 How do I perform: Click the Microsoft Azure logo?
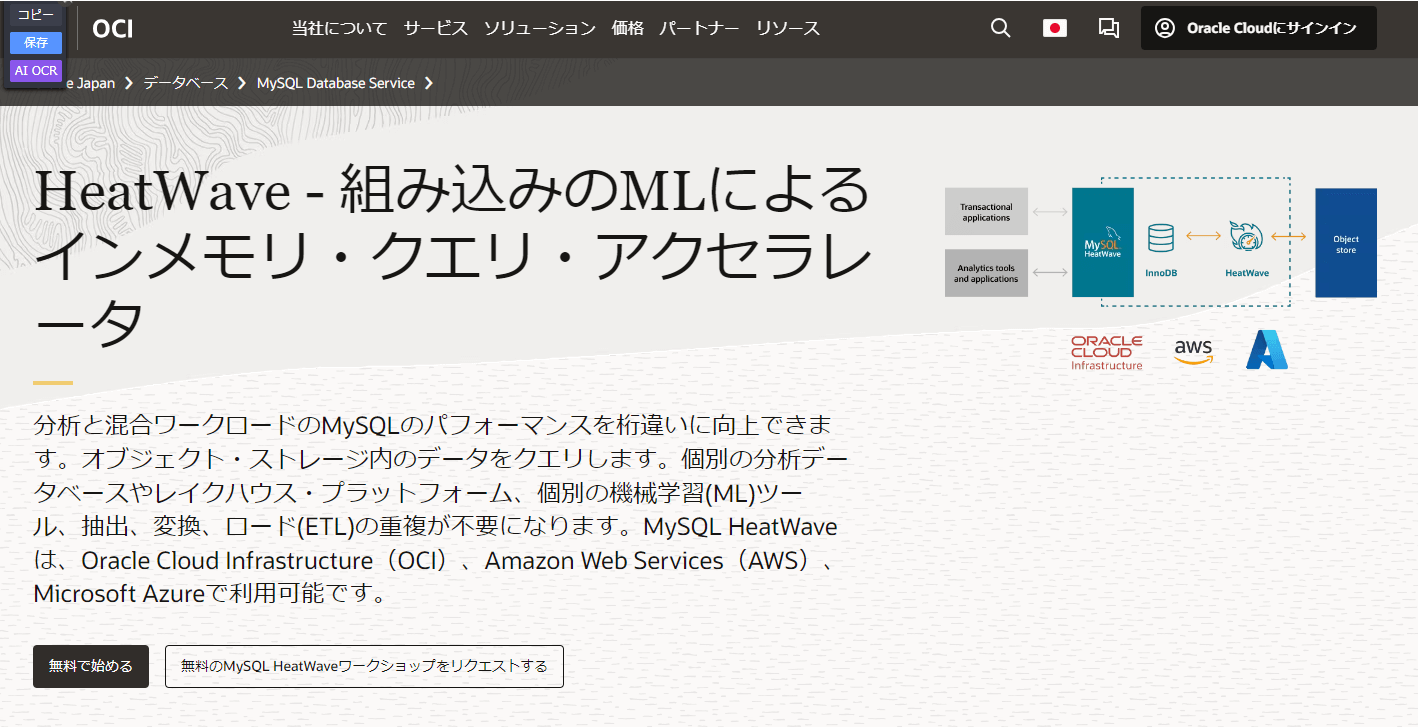pos(1267,350)
